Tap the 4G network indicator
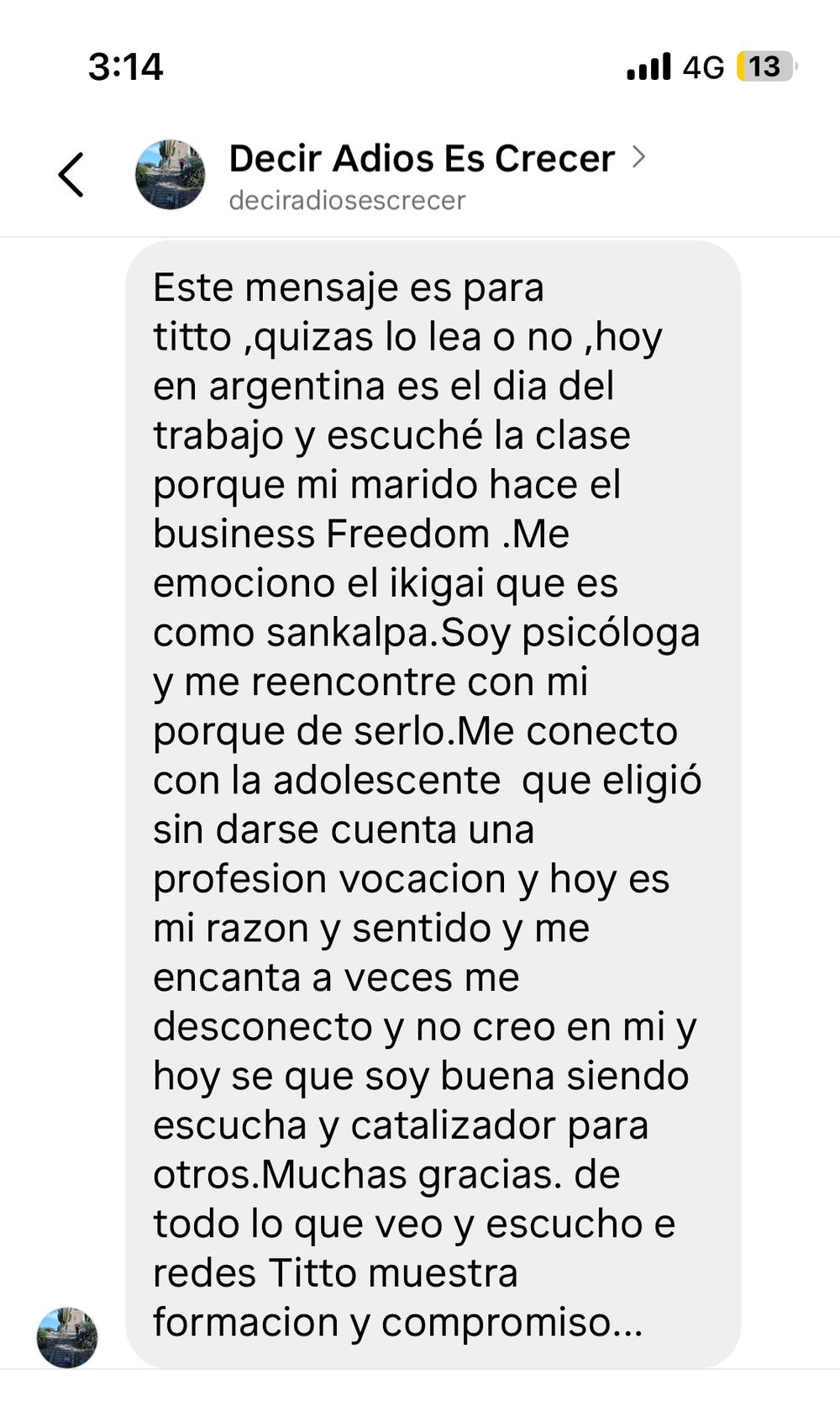 tap(703, 67)
